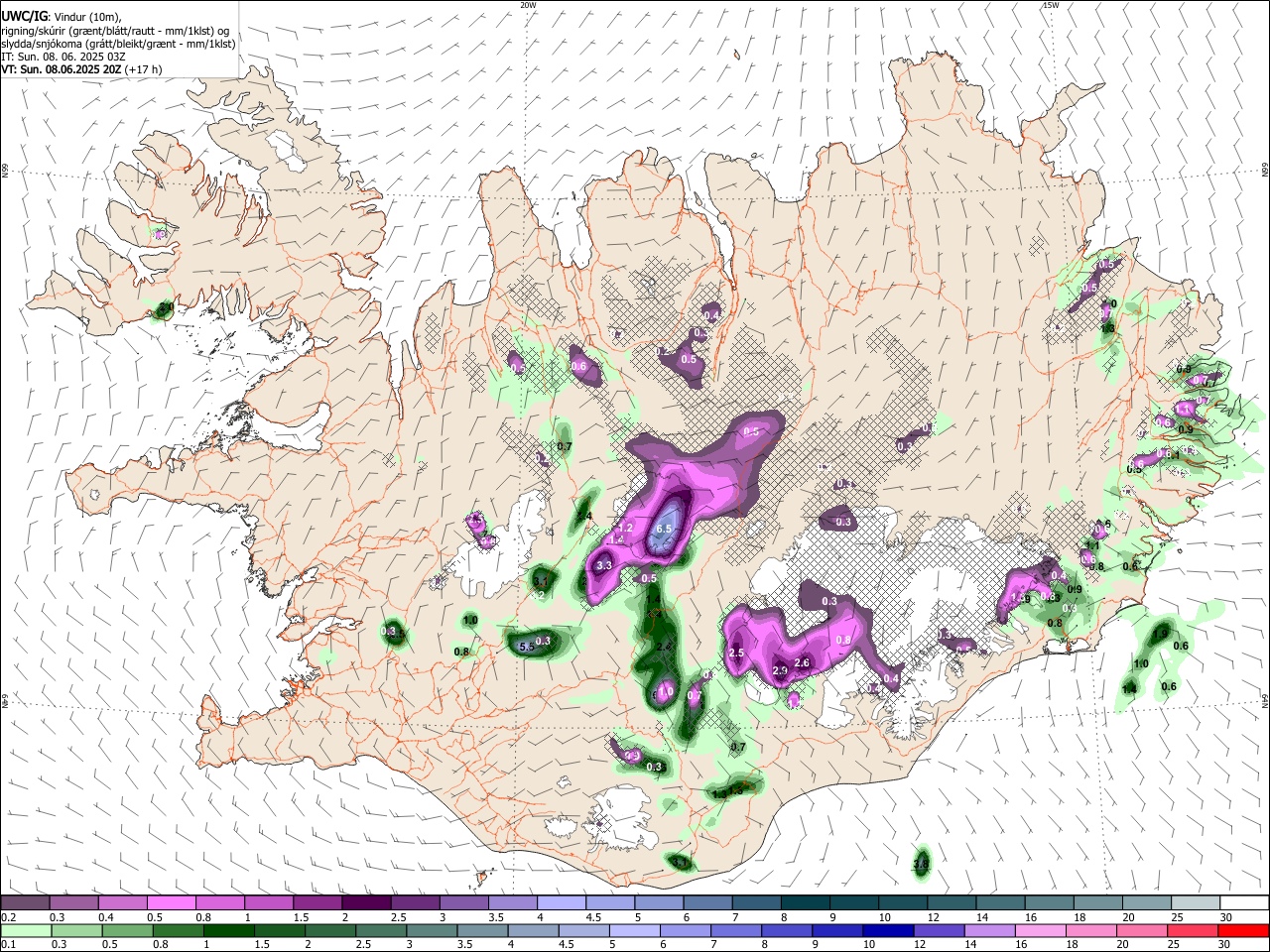
Task: Pick the 2.5 swatch in lower legend row
Action: pyautogui.click(x=381, y=930)
